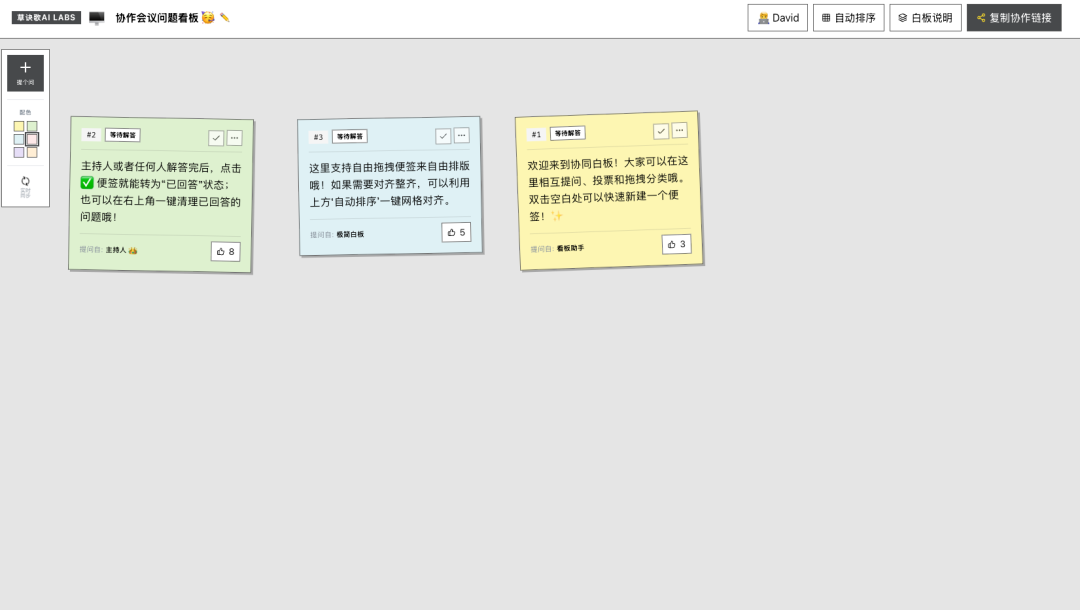Upvote the blue note #3
The height and width of the screenshot is (610, 1080).
(x=456, y=233)
